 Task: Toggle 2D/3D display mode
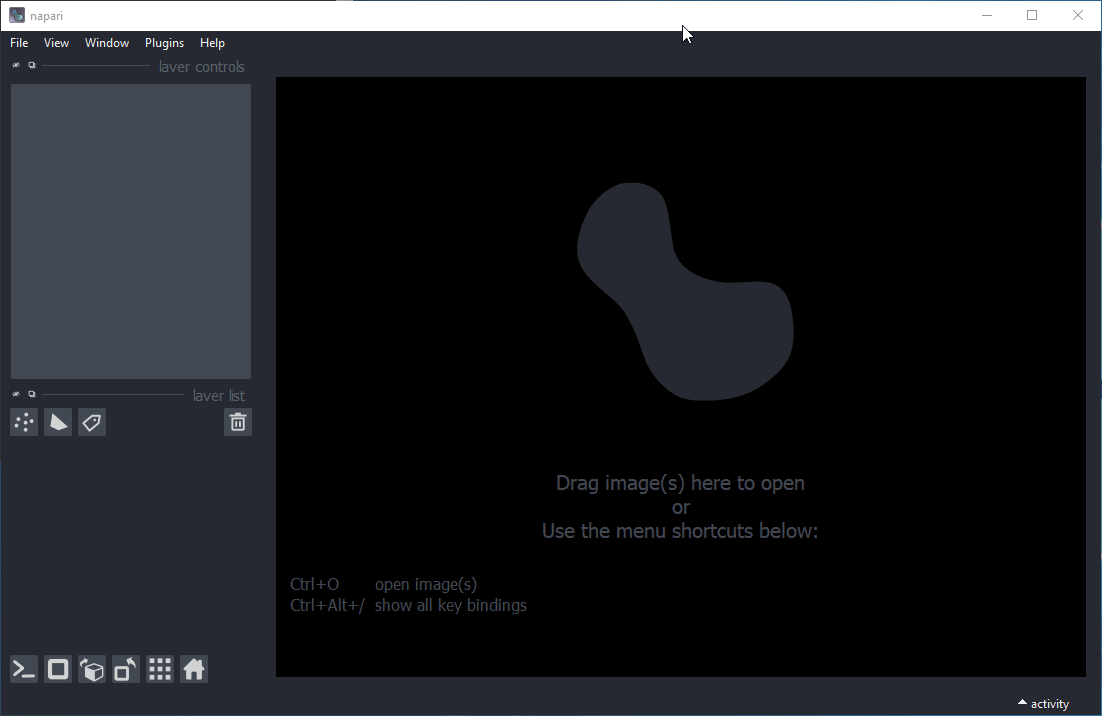pos(58,670)
